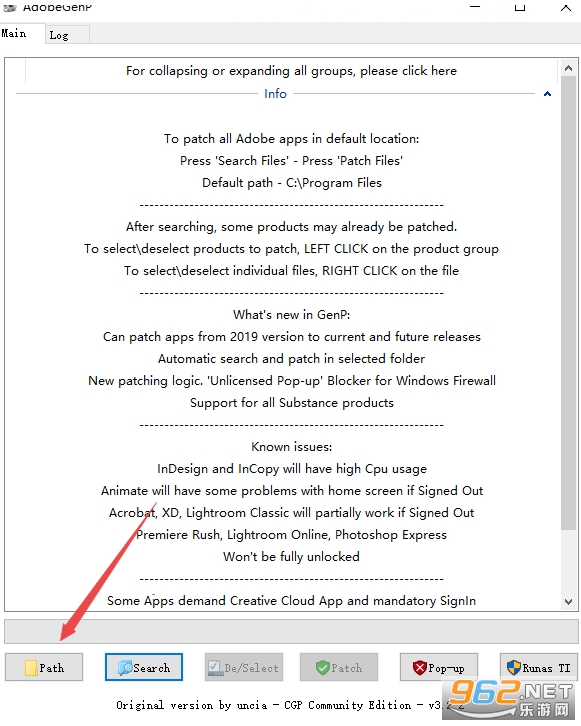
Task: Click "Won't be fully unlocked" line
Action: tap(291, 557)
